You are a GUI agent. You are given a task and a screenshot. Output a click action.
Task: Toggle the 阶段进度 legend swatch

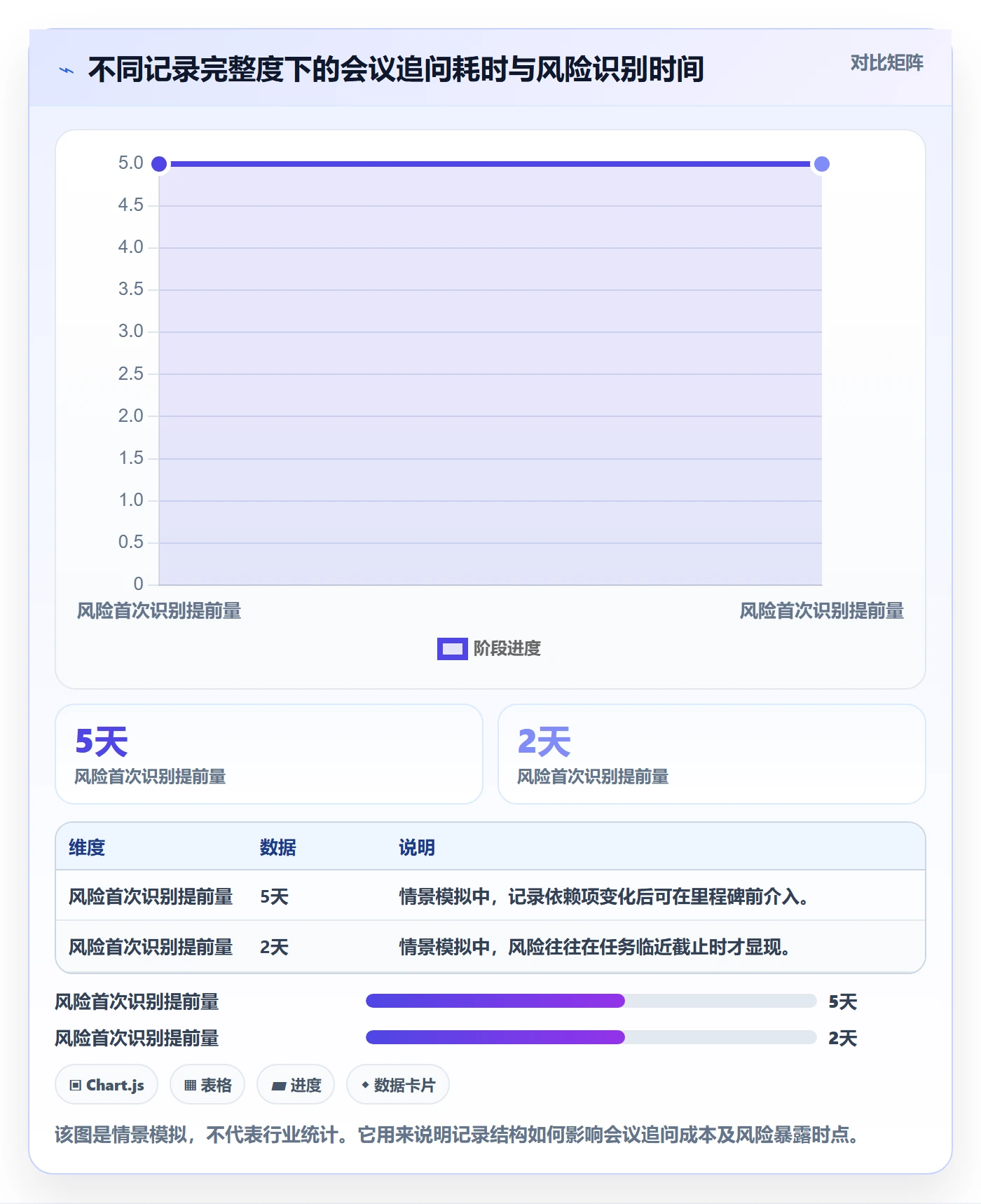(x=452, y=649)
